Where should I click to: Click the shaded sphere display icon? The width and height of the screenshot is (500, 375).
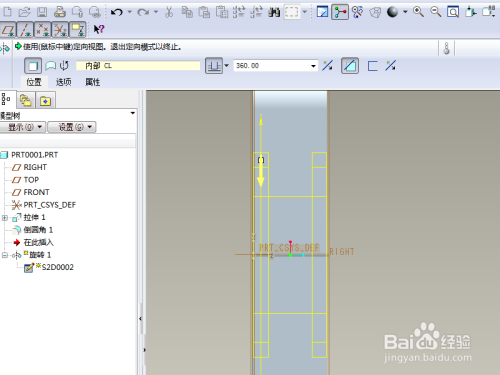[392, 12]
